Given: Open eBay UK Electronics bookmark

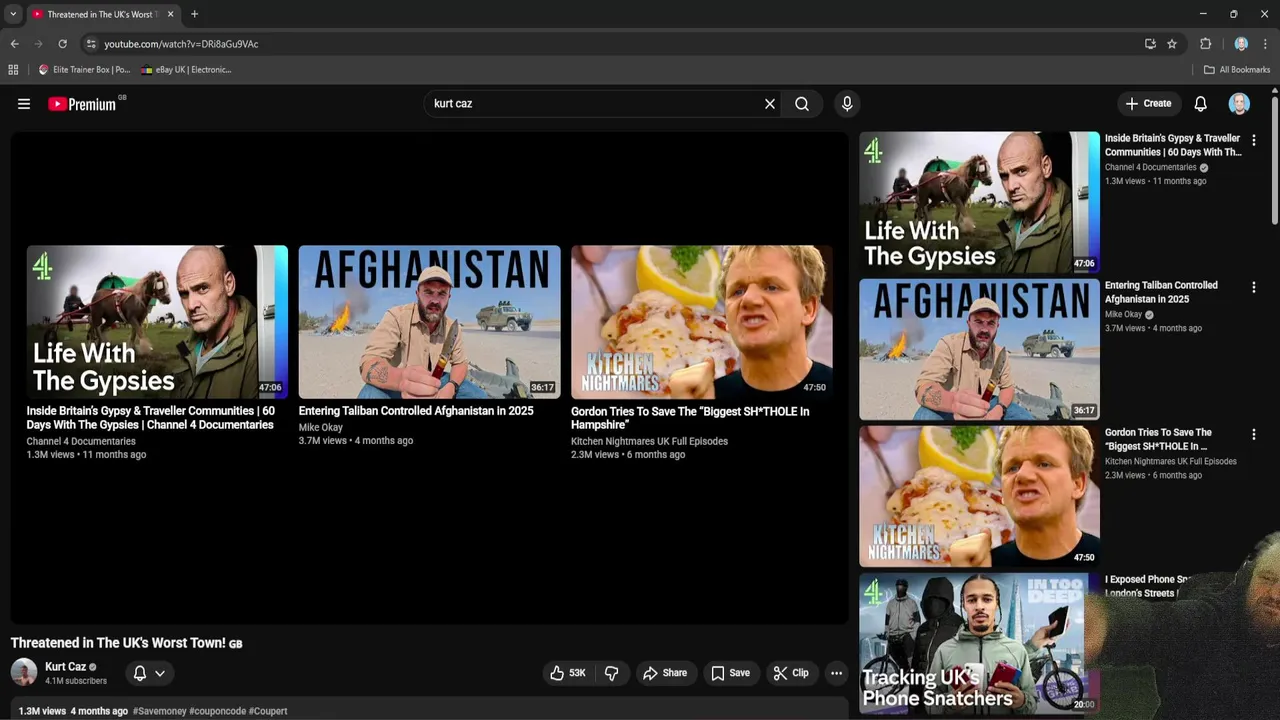Looking at the screenshot, I should pos(186,70).
